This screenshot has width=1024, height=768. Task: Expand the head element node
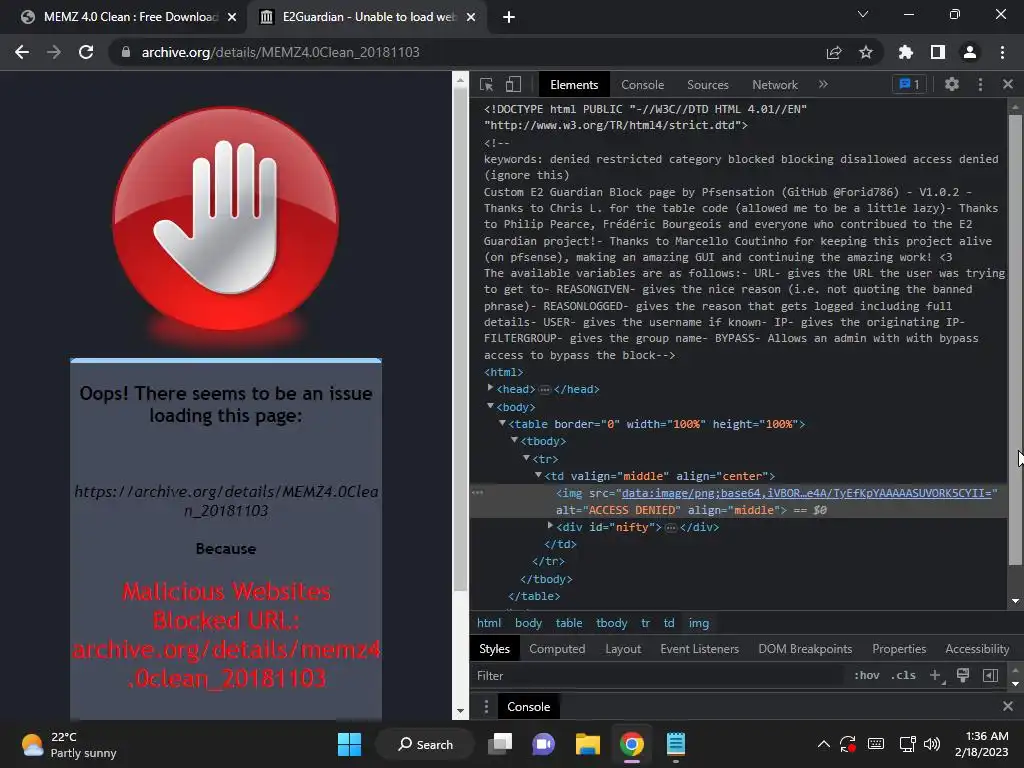click(x=490, y=388)
